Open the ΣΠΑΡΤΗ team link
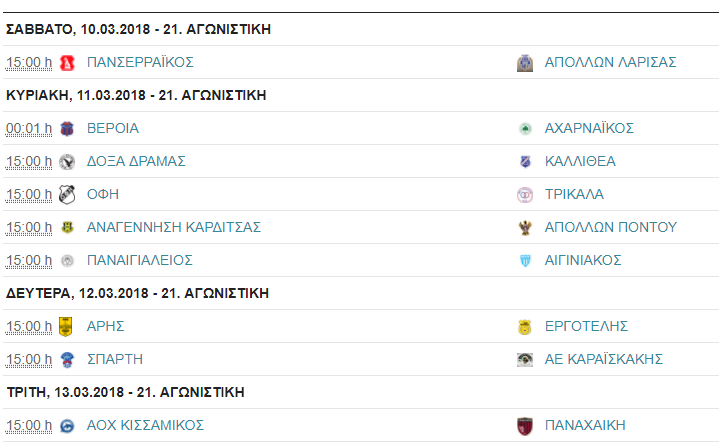This screenshot has height=442, width=719. point(115,359)
